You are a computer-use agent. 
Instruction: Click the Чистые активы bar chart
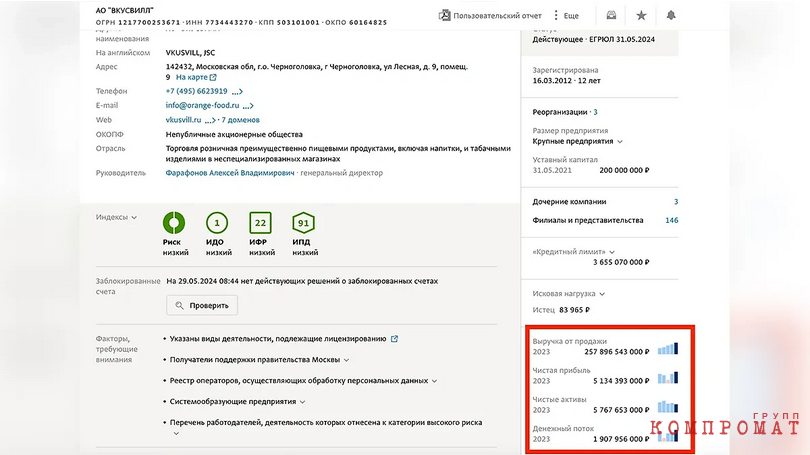point(667,406)
